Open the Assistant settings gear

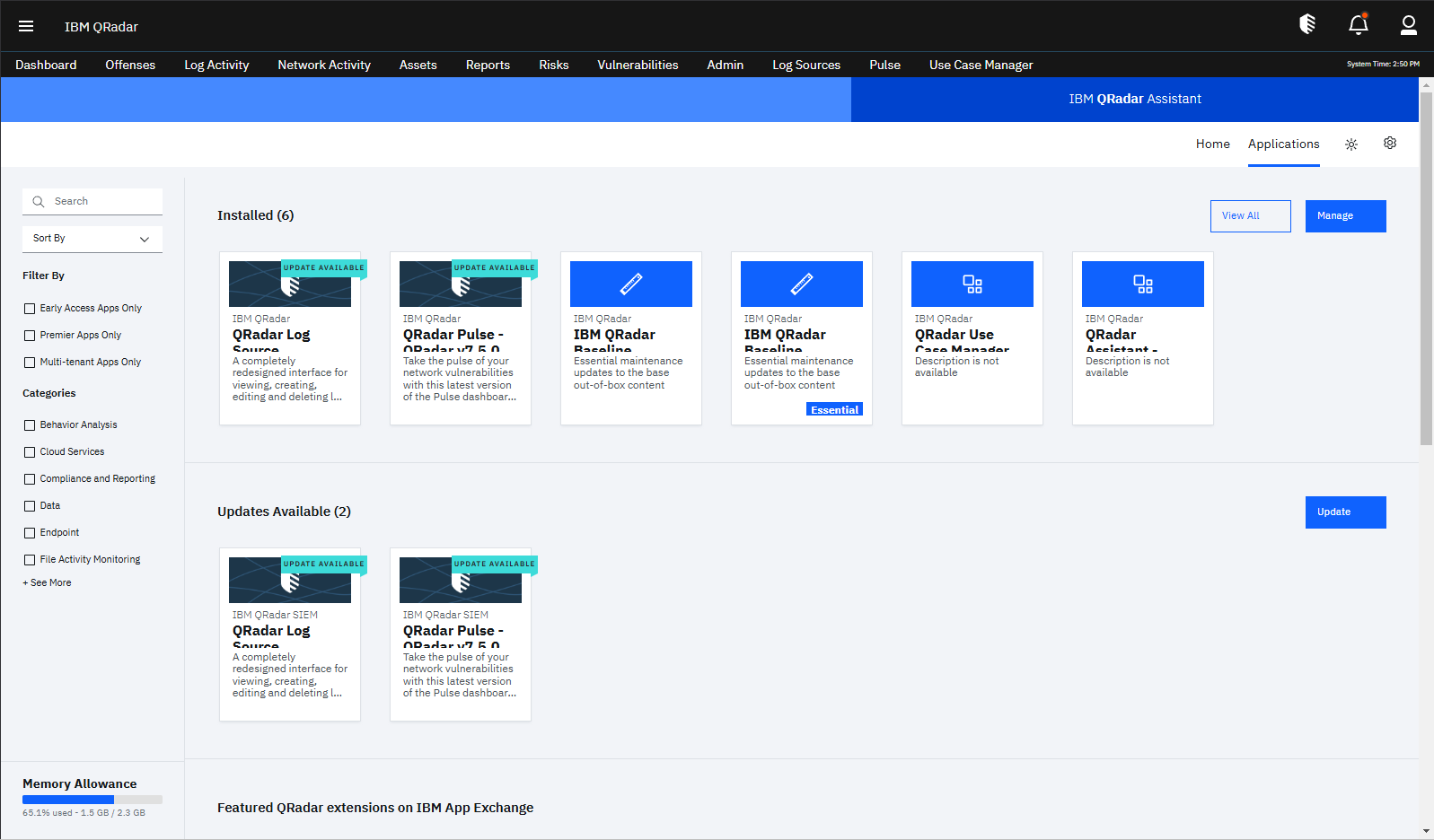point(1390,144)
